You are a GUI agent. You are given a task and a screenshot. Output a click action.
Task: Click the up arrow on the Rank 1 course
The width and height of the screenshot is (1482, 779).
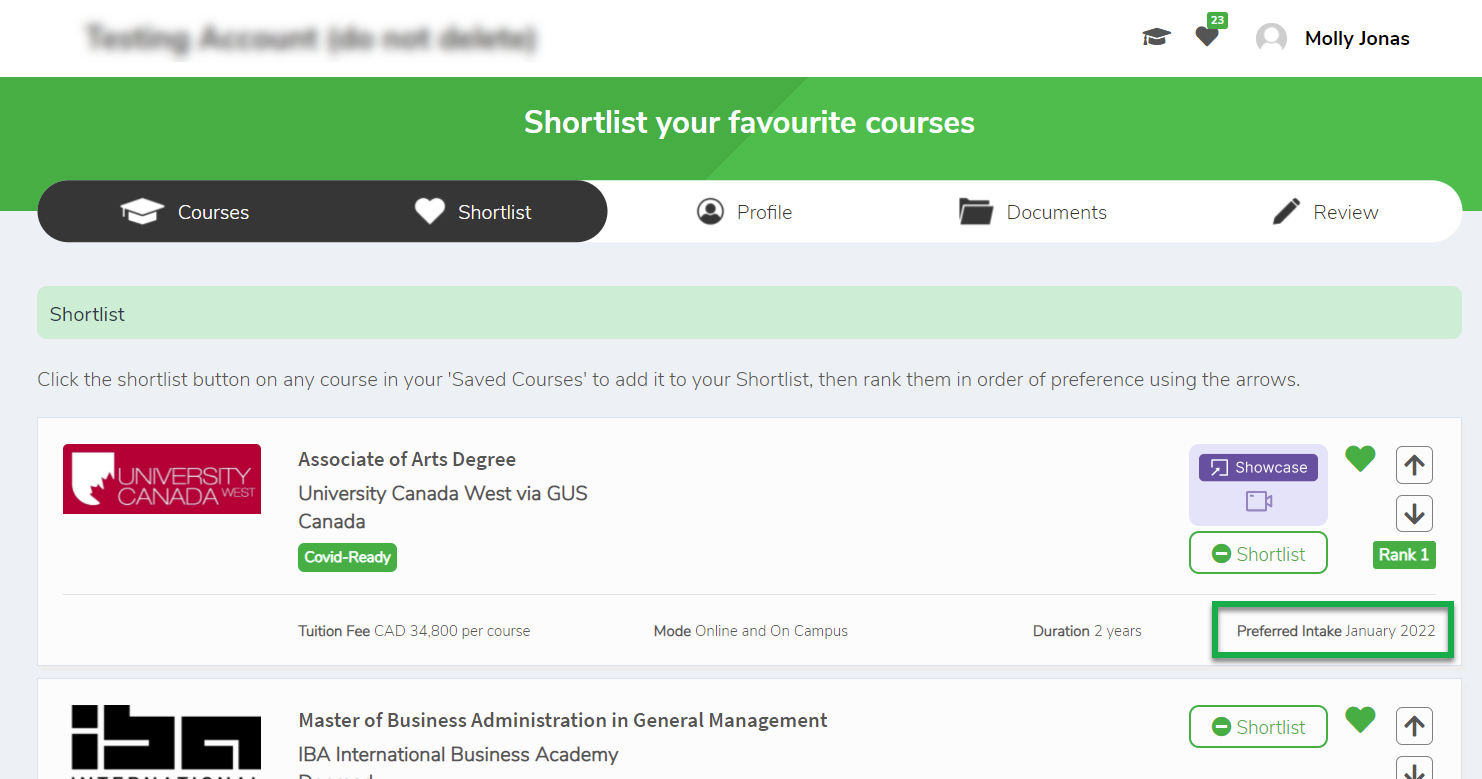point(1414,464)
